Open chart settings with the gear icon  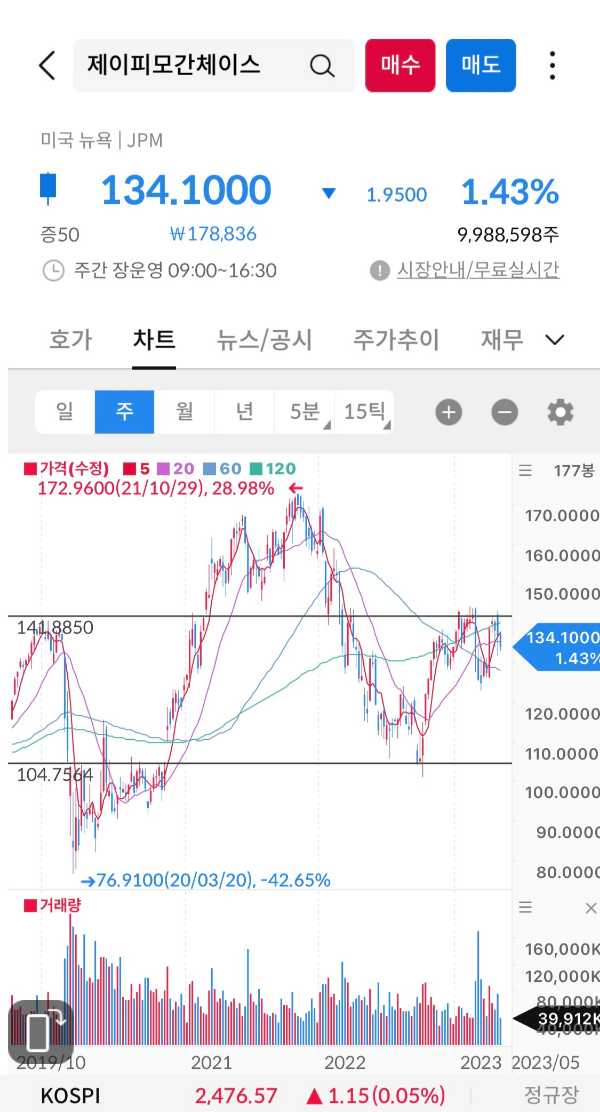560,412
